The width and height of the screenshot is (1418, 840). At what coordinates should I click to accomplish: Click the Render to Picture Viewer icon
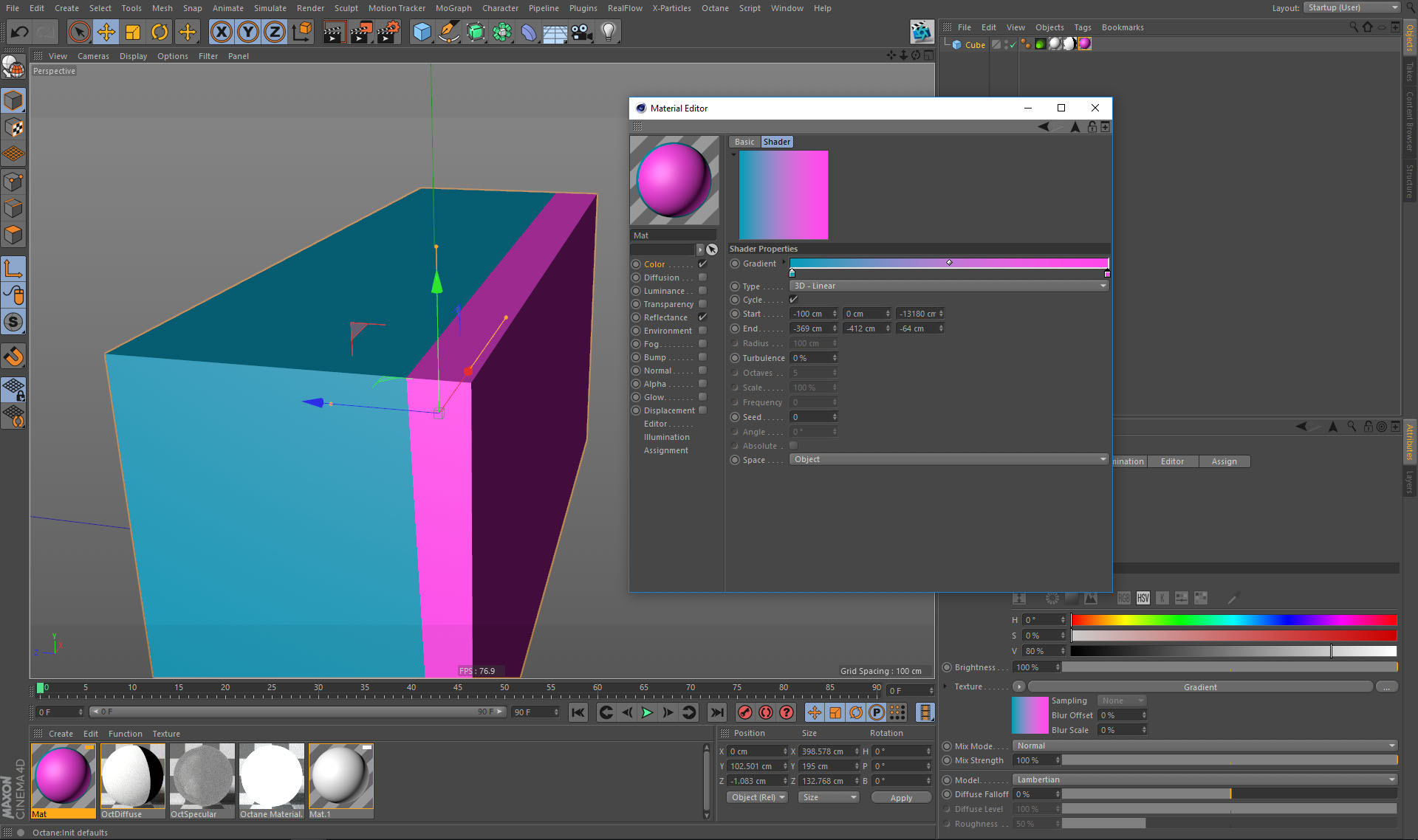360,32
